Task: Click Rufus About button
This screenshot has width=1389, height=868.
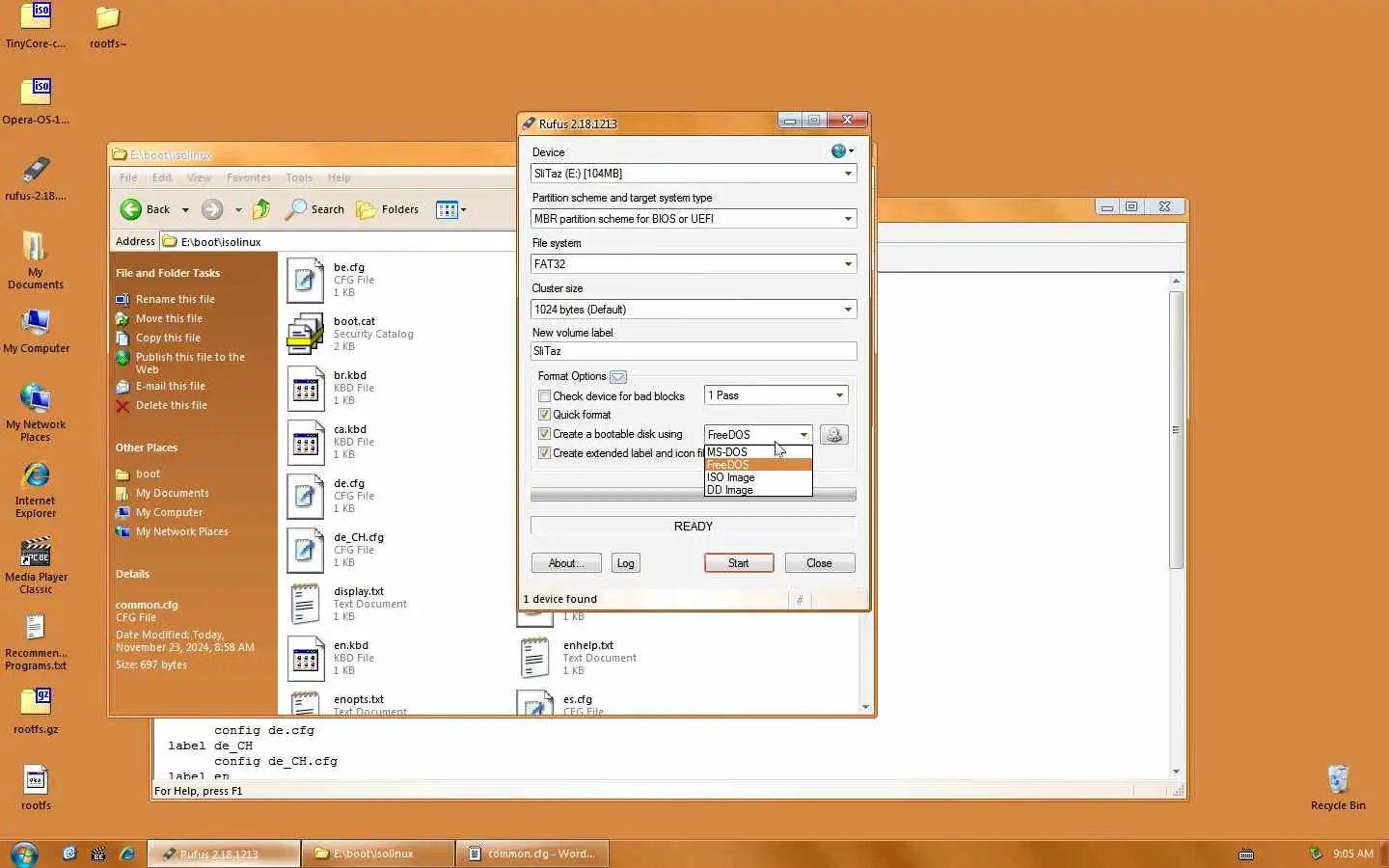Action: pos(566,563)
